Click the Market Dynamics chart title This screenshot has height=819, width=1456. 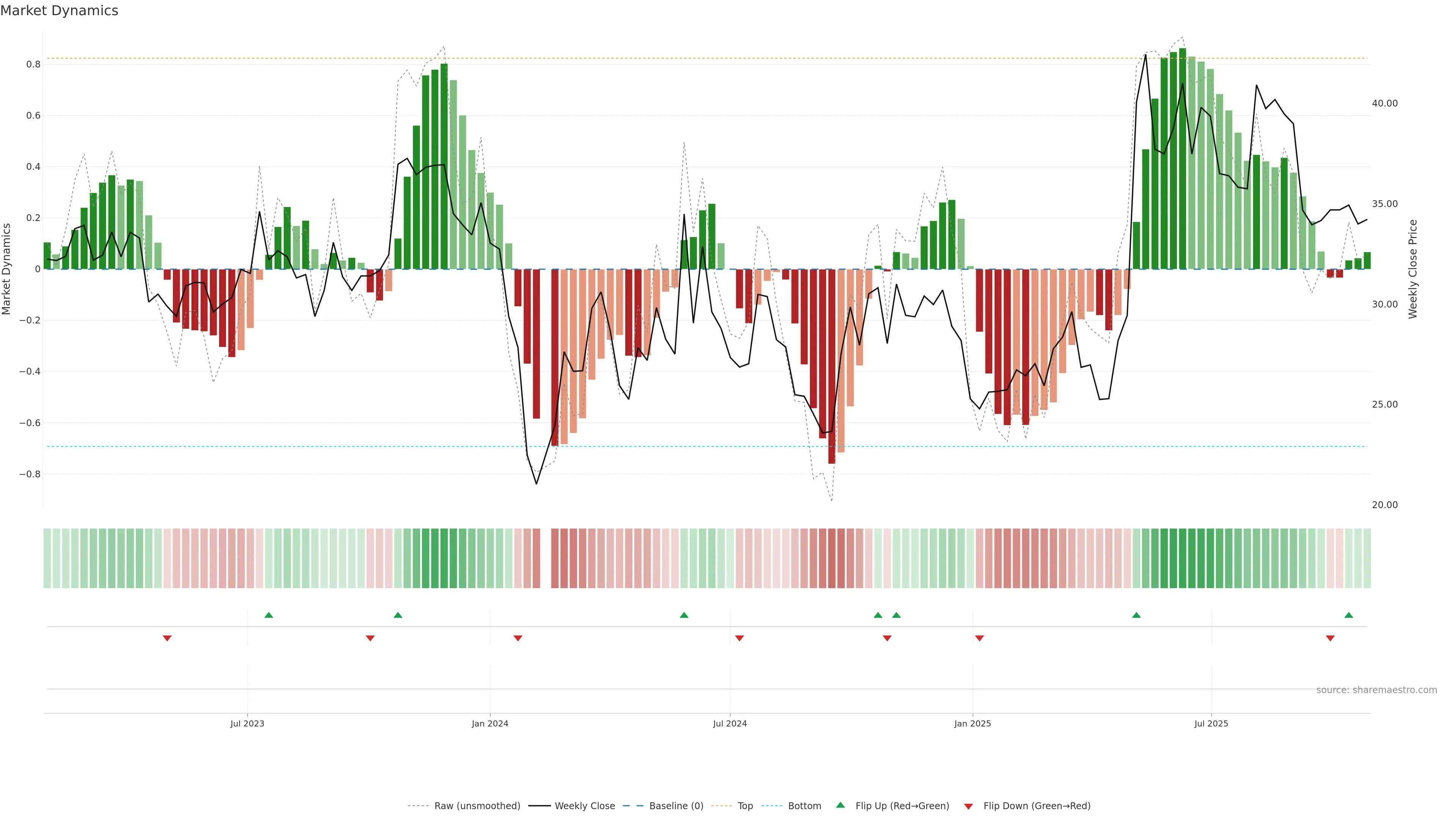point(60,11)
